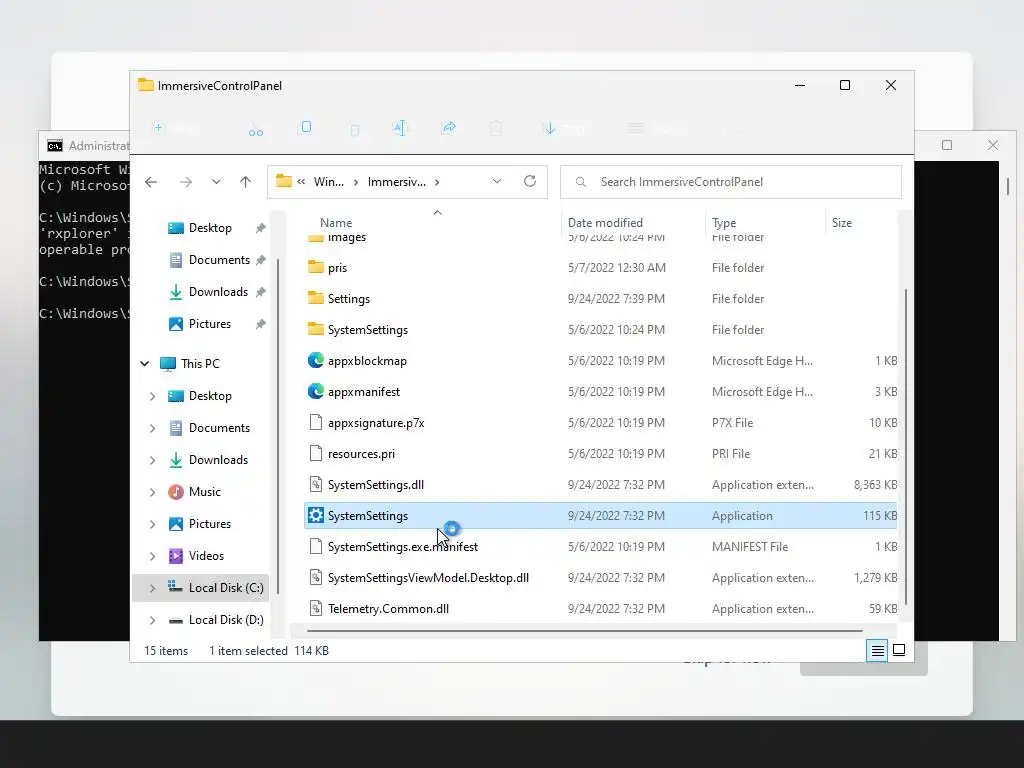Open Desktop in Quick access
Viewport: 1024px width, 768px height.
(x=210, y=228)
